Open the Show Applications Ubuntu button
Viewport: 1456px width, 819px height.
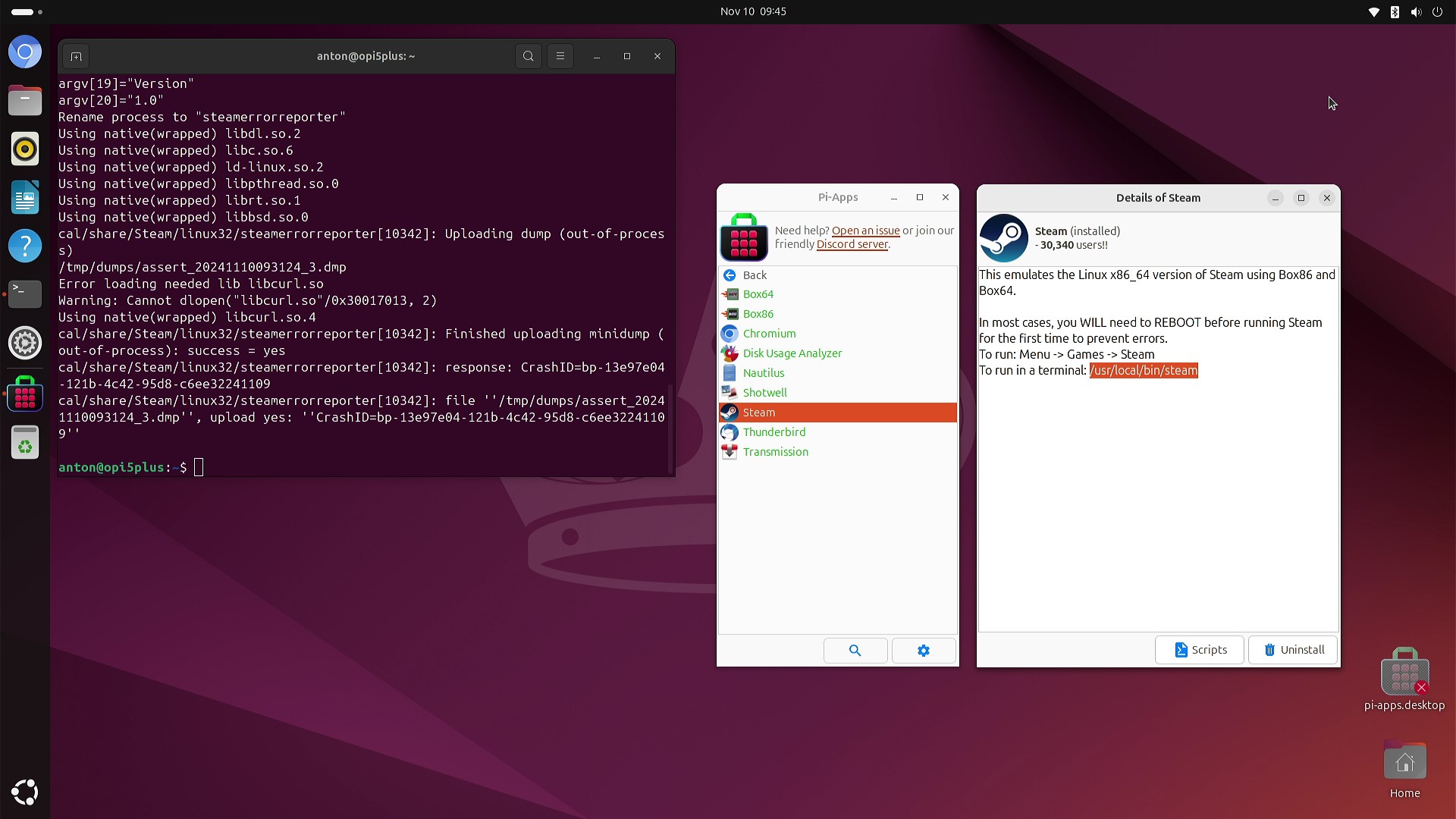point(25,792)
